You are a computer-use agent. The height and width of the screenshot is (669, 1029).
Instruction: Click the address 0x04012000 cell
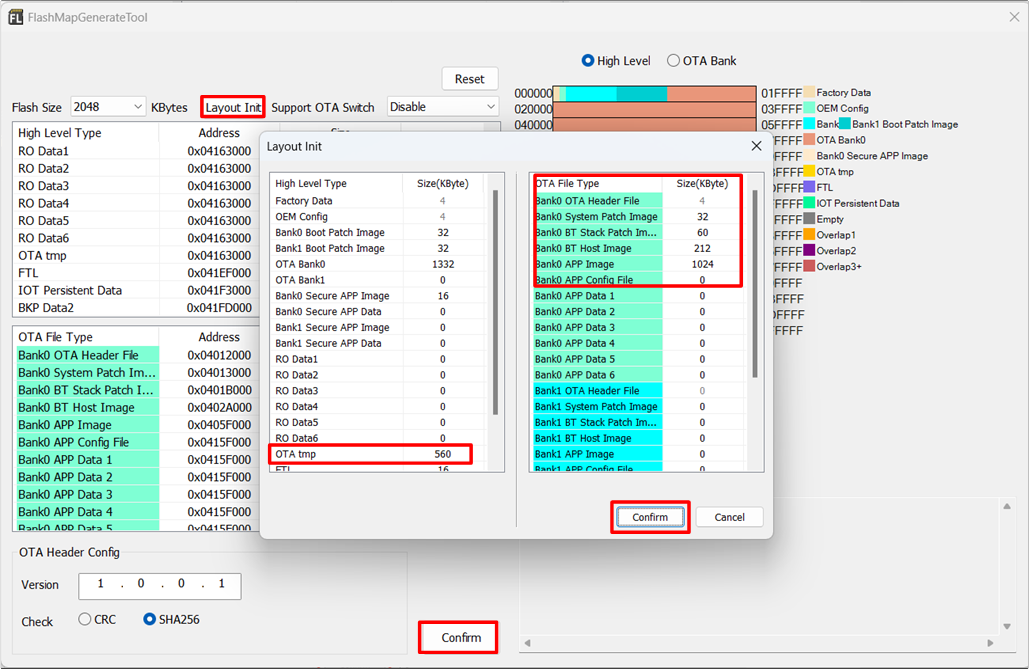pos(219,355)
